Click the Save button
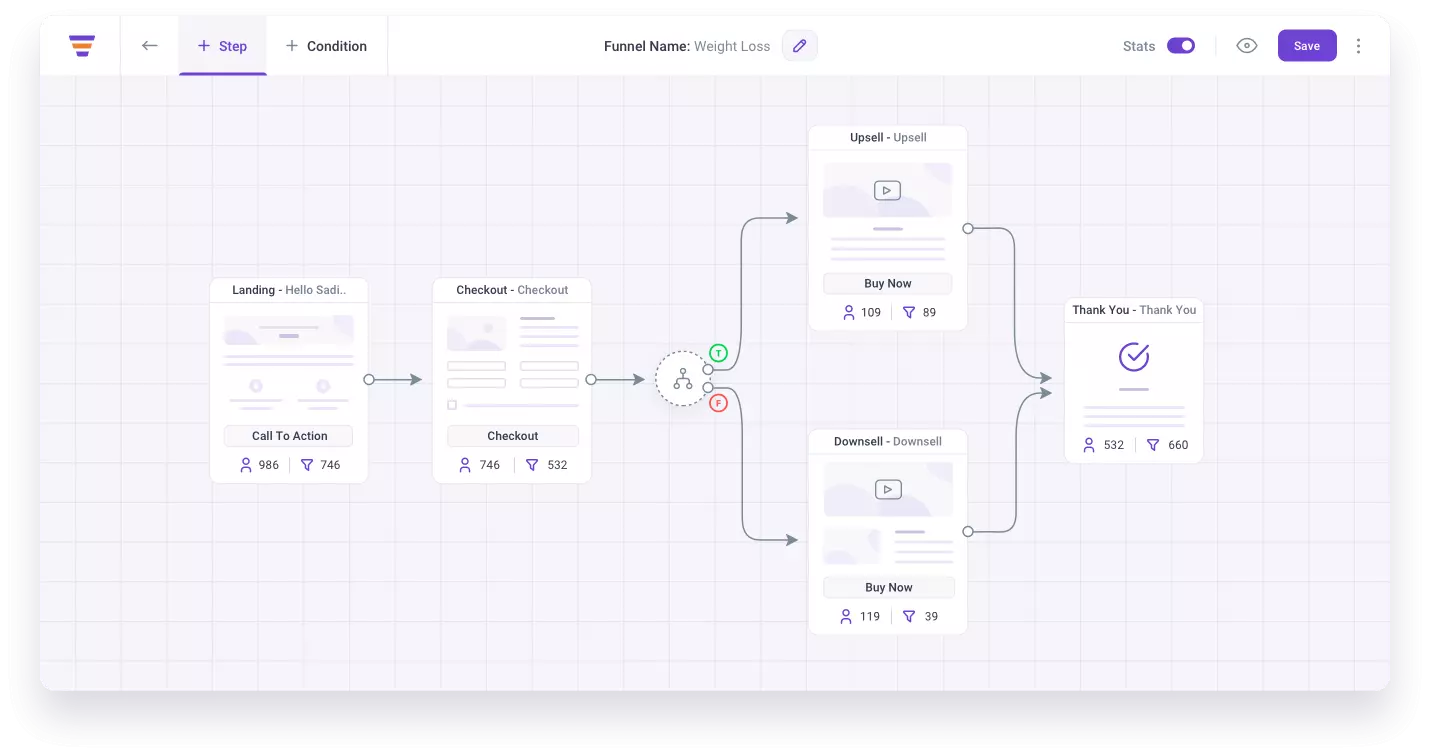Screen dimensions: 1430x756 coord(1307,45)
